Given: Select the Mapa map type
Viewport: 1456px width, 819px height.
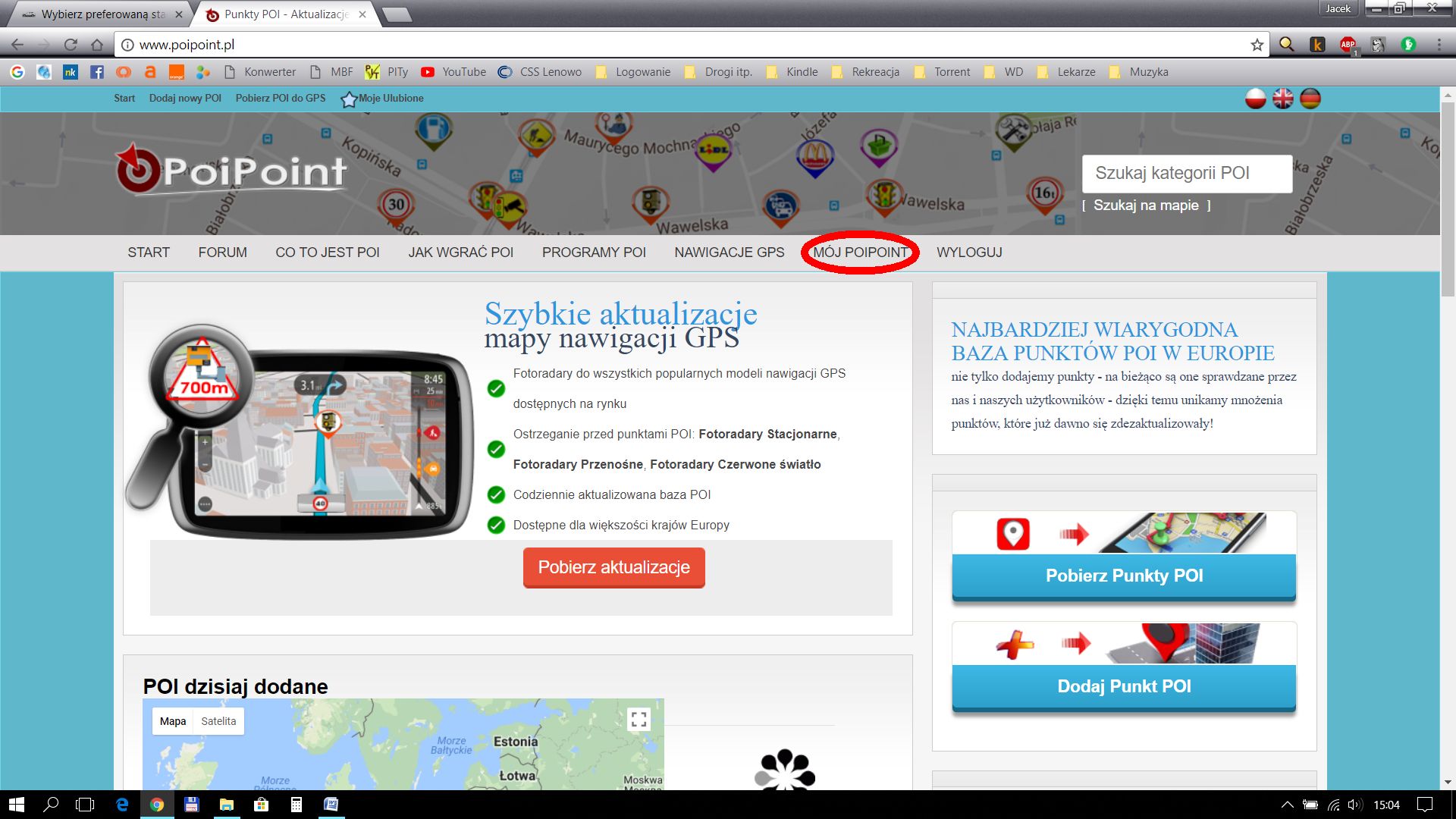Looking at the screenshot, I should pyautogui.click(x=173, y=721).
